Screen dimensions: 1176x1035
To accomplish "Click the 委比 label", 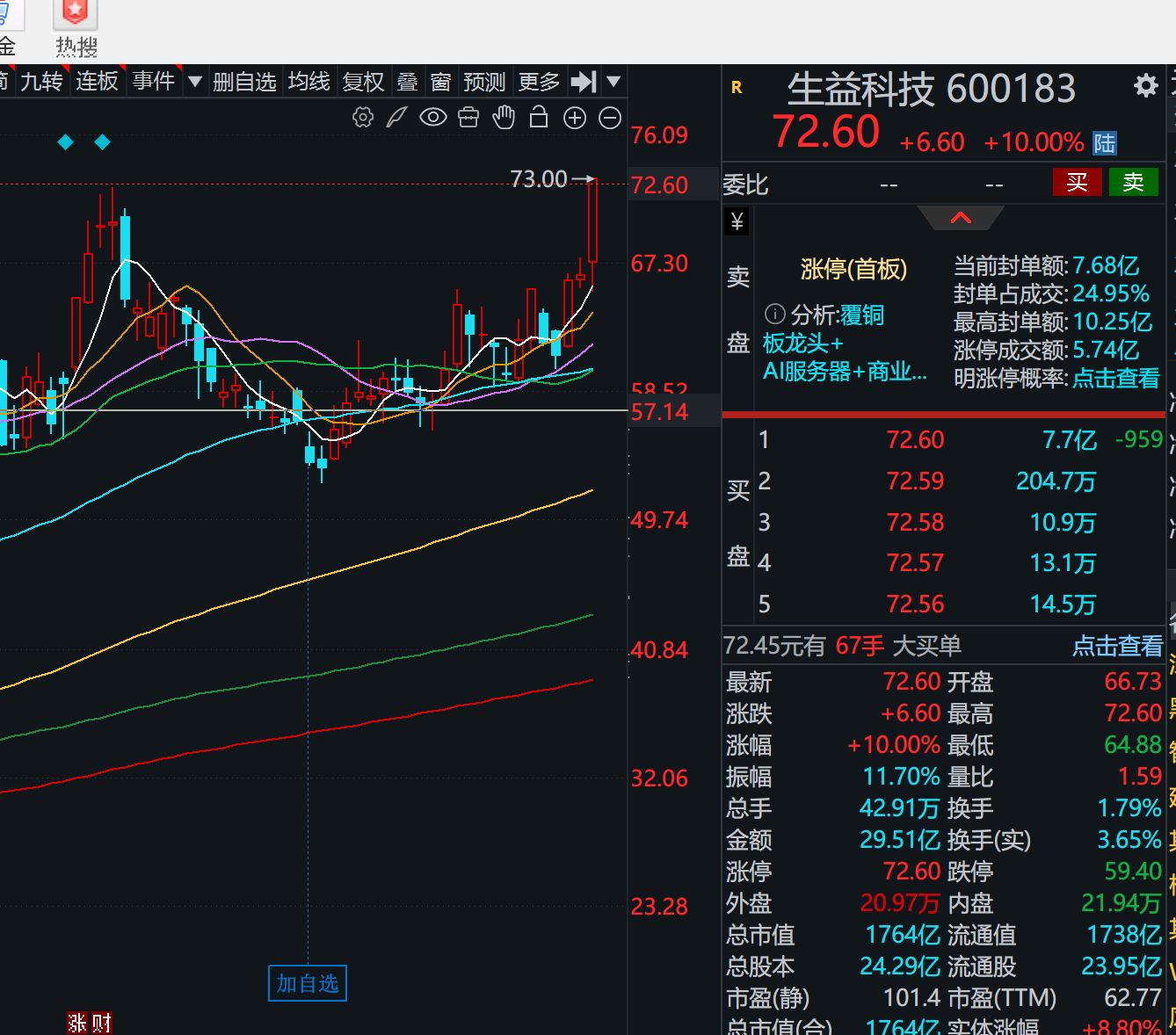I will (x=745, y=185).
